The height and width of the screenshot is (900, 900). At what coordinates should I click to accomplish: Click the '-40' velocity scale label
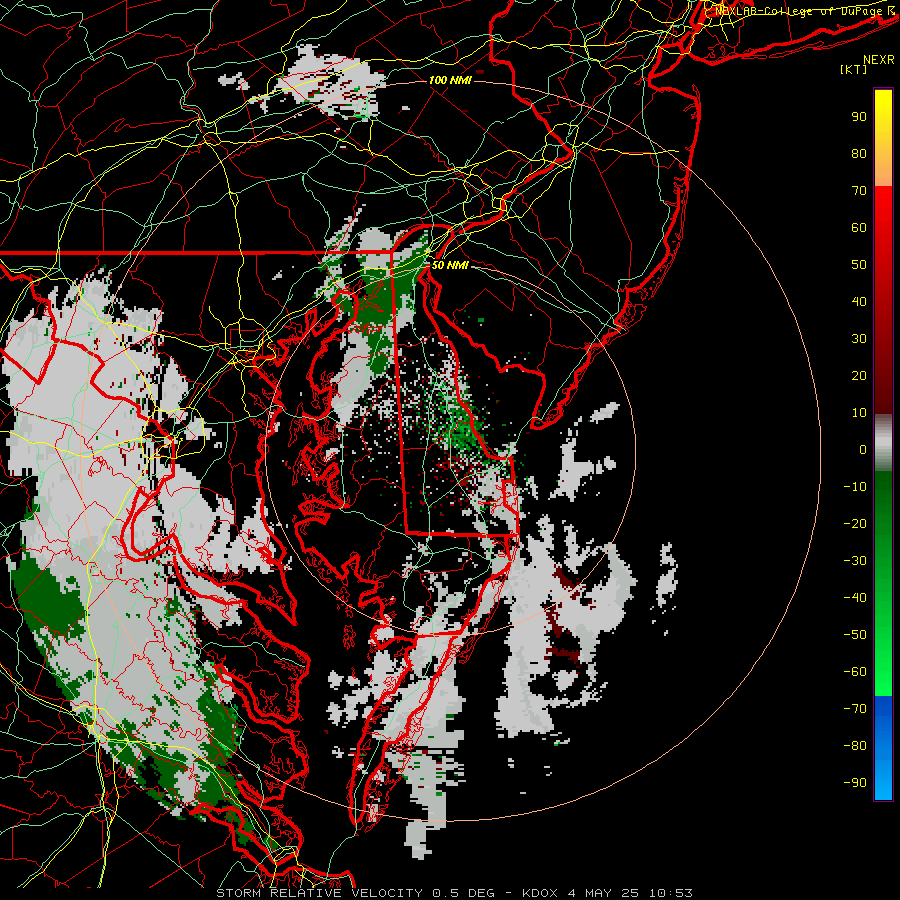point(855,598)
